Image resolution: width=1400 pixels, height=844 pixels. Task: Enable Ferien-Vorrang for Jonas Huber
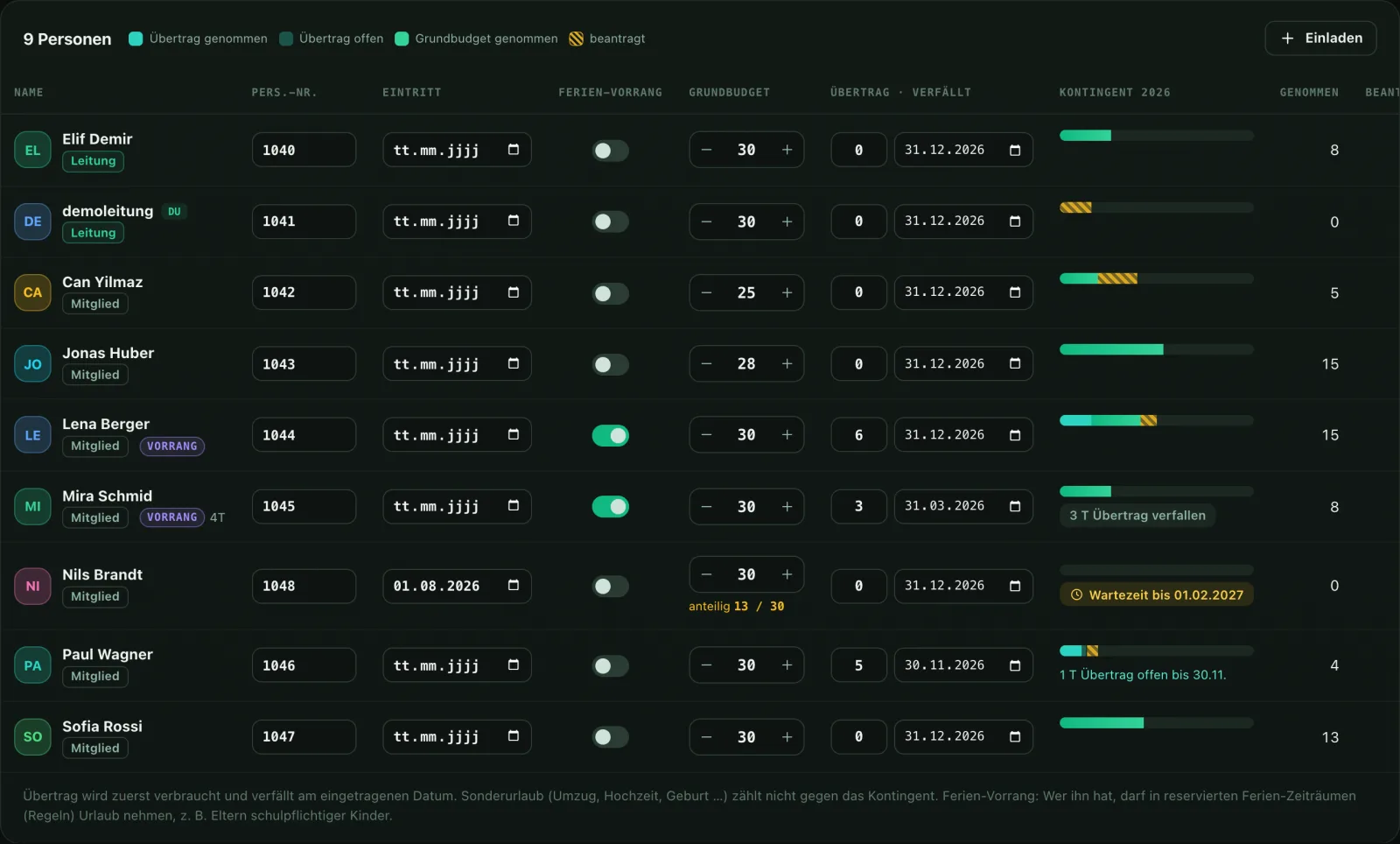pos(610,364)
